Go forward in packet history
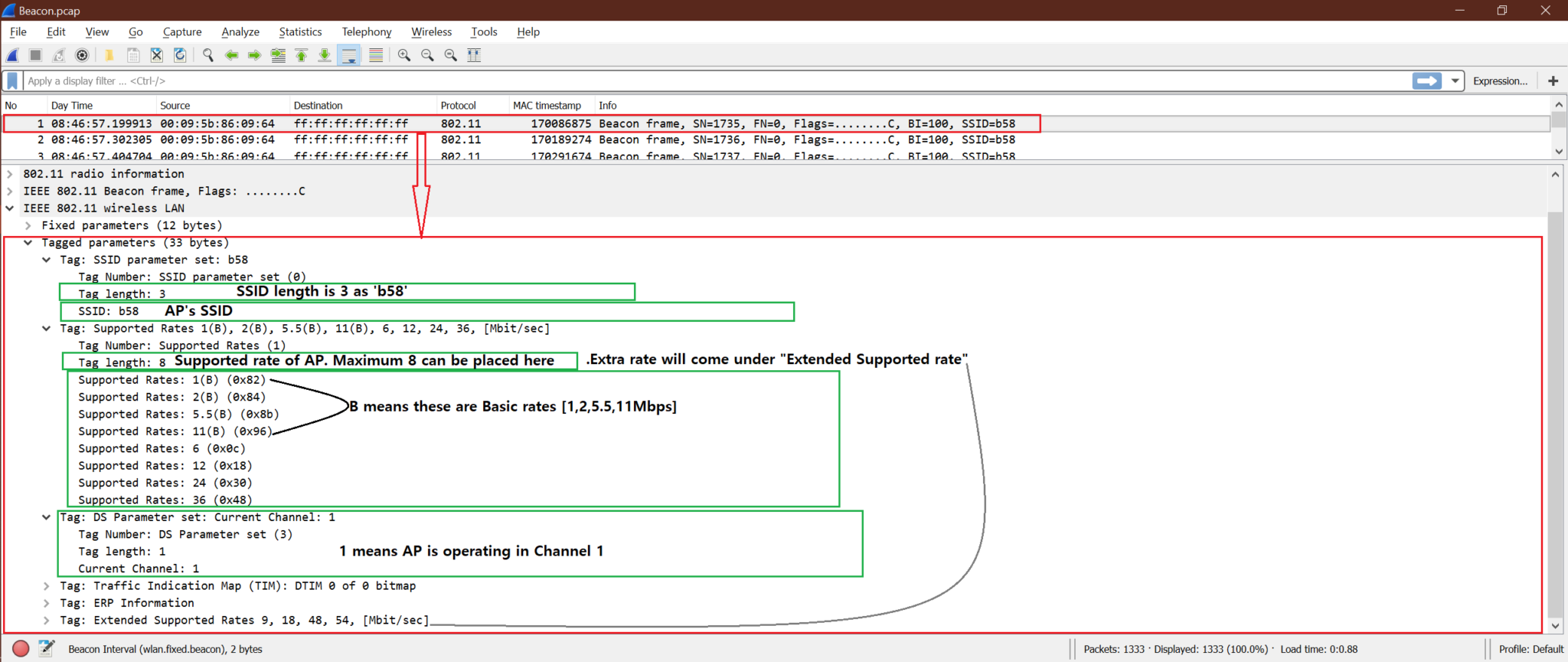This screenshot has width=1568, height=662. point(254,55)
